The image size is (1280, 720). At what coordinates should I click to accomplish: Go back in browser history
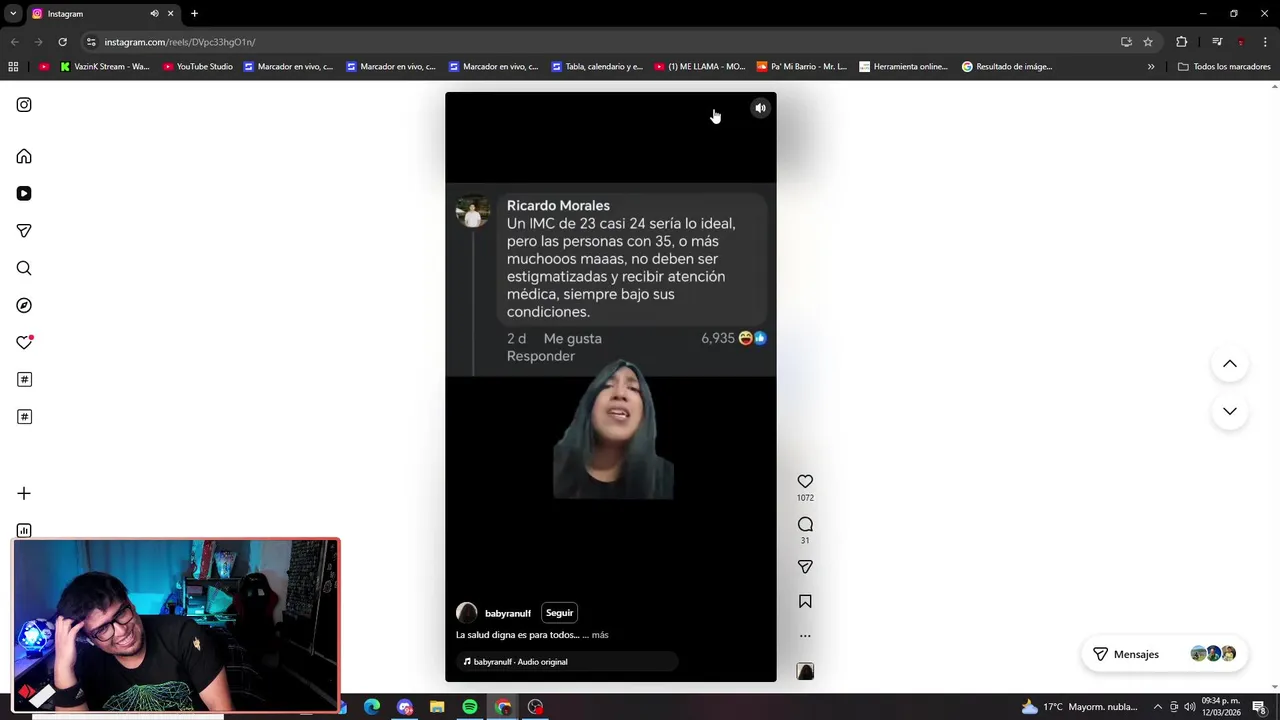click(14, 42)
